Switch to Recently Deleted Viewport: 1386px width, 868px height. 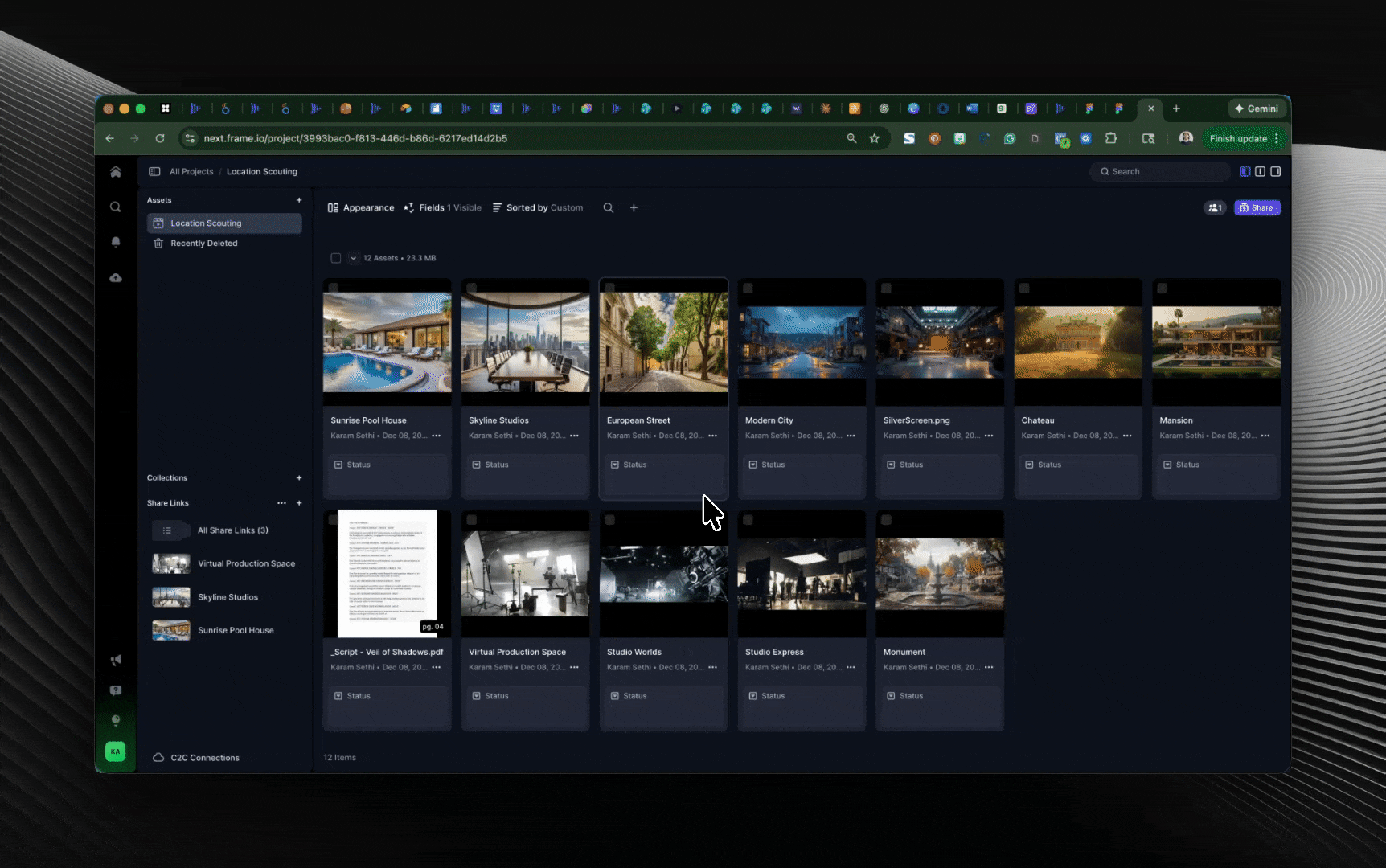pyautogui.click(x=203, y=243)
